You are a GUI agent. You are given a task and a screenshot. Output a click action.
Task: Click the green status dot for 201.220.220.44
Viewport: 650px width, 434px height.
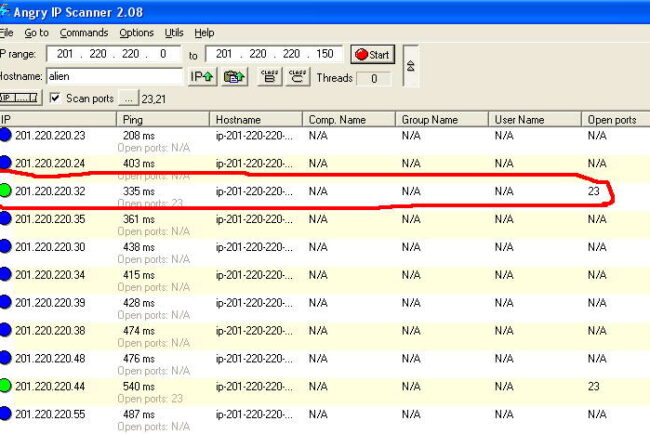[6, 385]
